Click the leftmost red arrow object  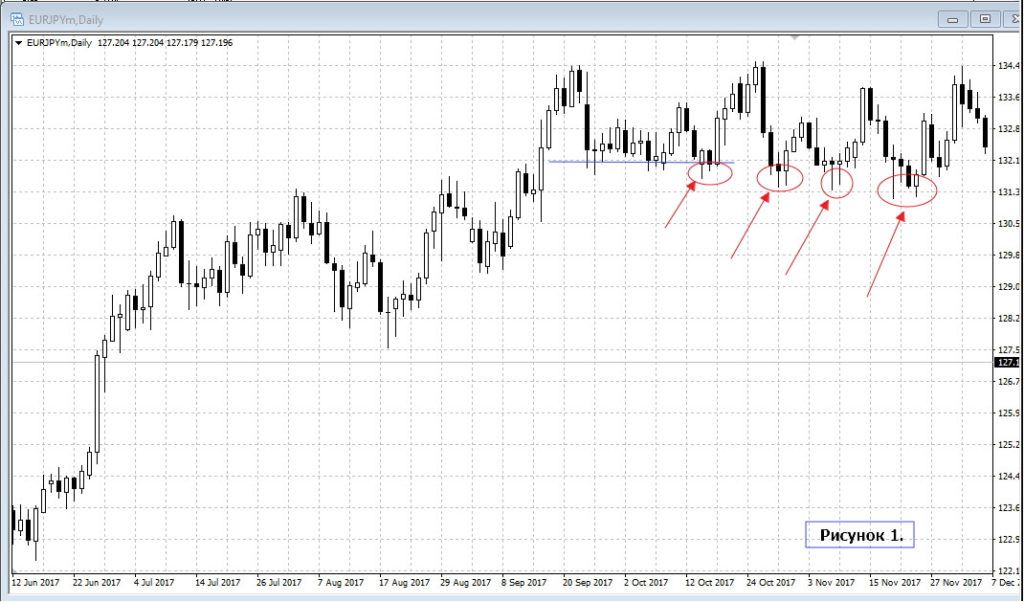[680, 205]
